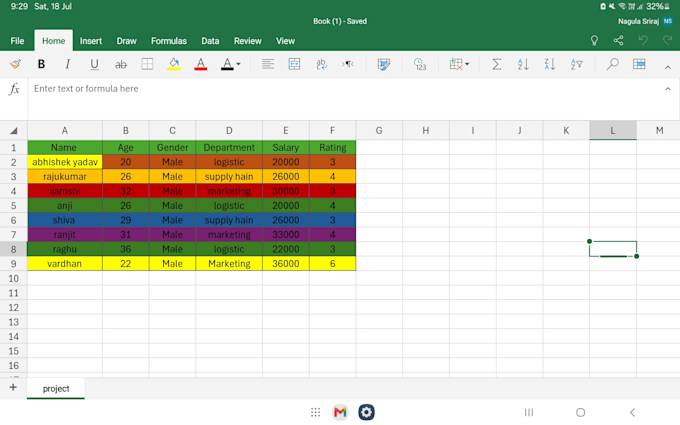Toggle Strikethrough formatting
680x425 pixels.
tap(121, 65)
